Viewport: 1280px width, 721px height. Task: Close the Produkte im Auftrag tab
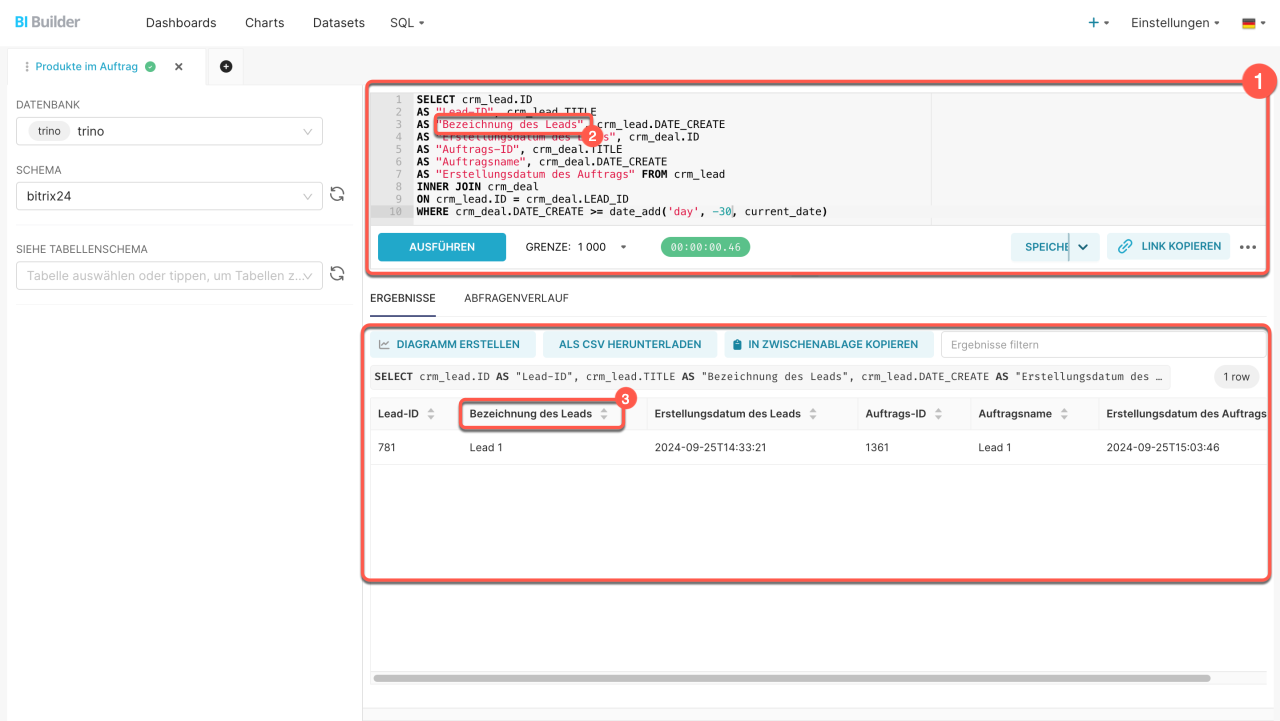click(x=179, y=67)
